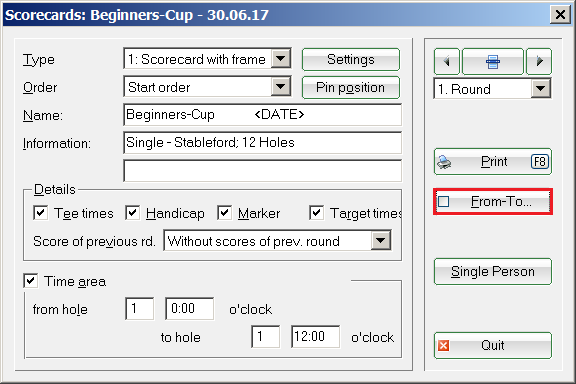Expand the Order dropdown
The height and width of the screenshot is (384, 576).
281,87
